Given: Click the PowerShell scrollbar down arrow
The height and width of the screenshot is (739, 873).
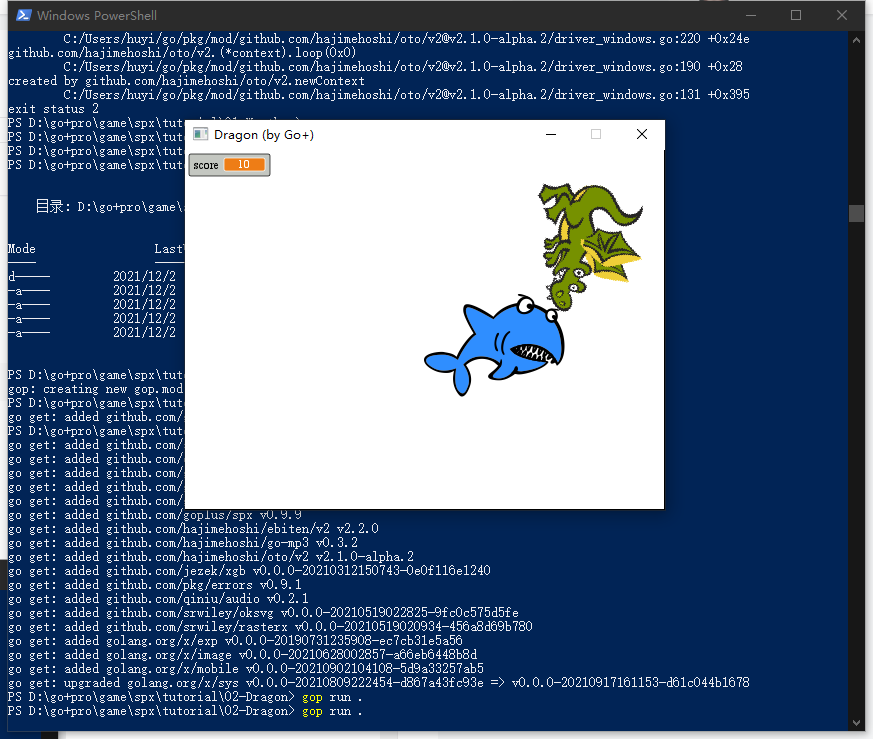Looking at the screenshot, I should click(x=856, y=723).
